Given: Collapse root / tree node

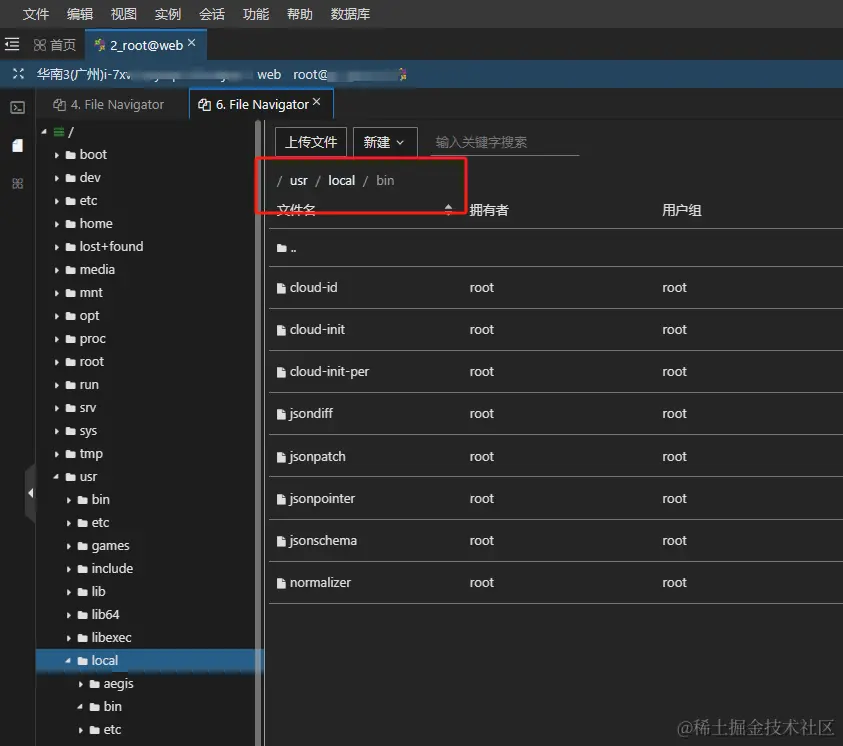Looking at the screenshot, I should 44,132.
